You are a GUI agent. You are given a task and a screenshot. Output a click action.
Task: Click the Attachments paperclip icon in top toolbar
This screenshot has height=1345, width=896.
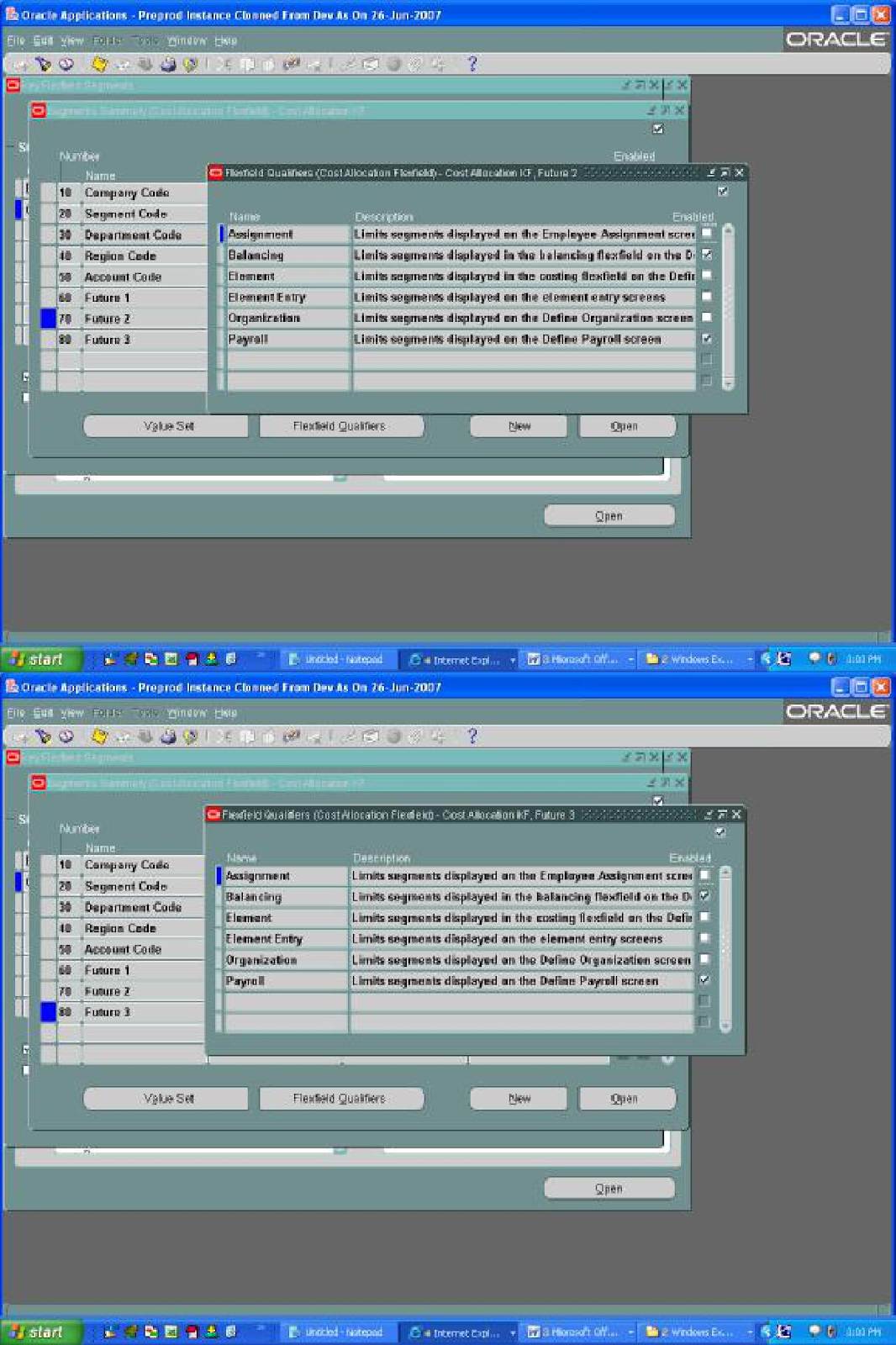point(415,64)
